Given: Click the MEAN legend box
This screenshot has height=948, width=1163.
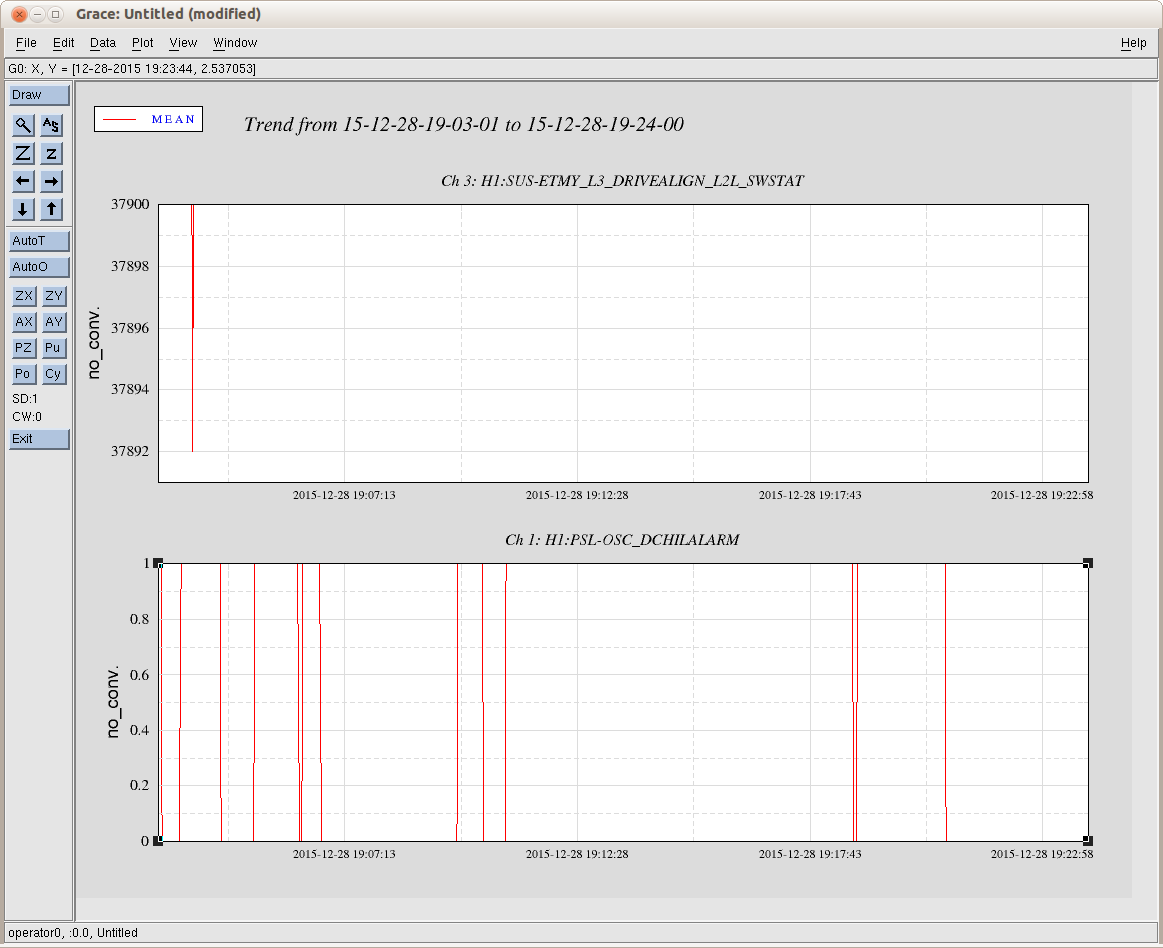Looking at the screenshot, I should pos(148,119).
